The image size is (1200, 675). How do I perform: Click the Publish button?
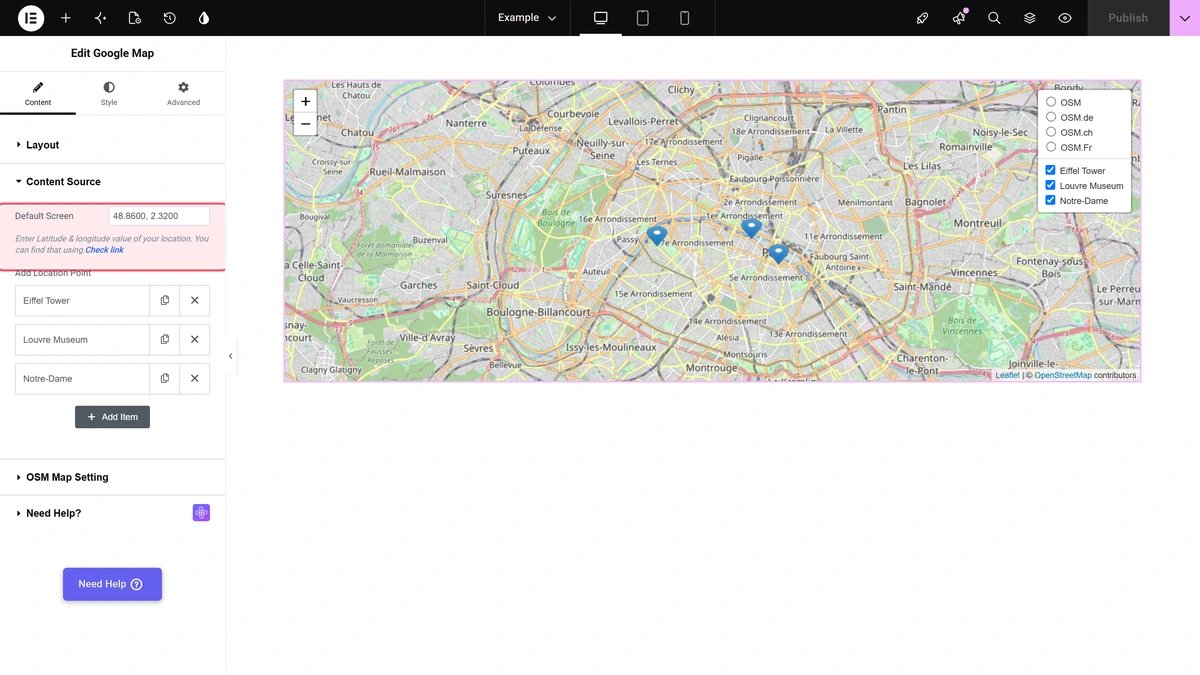click(1128, 18)
